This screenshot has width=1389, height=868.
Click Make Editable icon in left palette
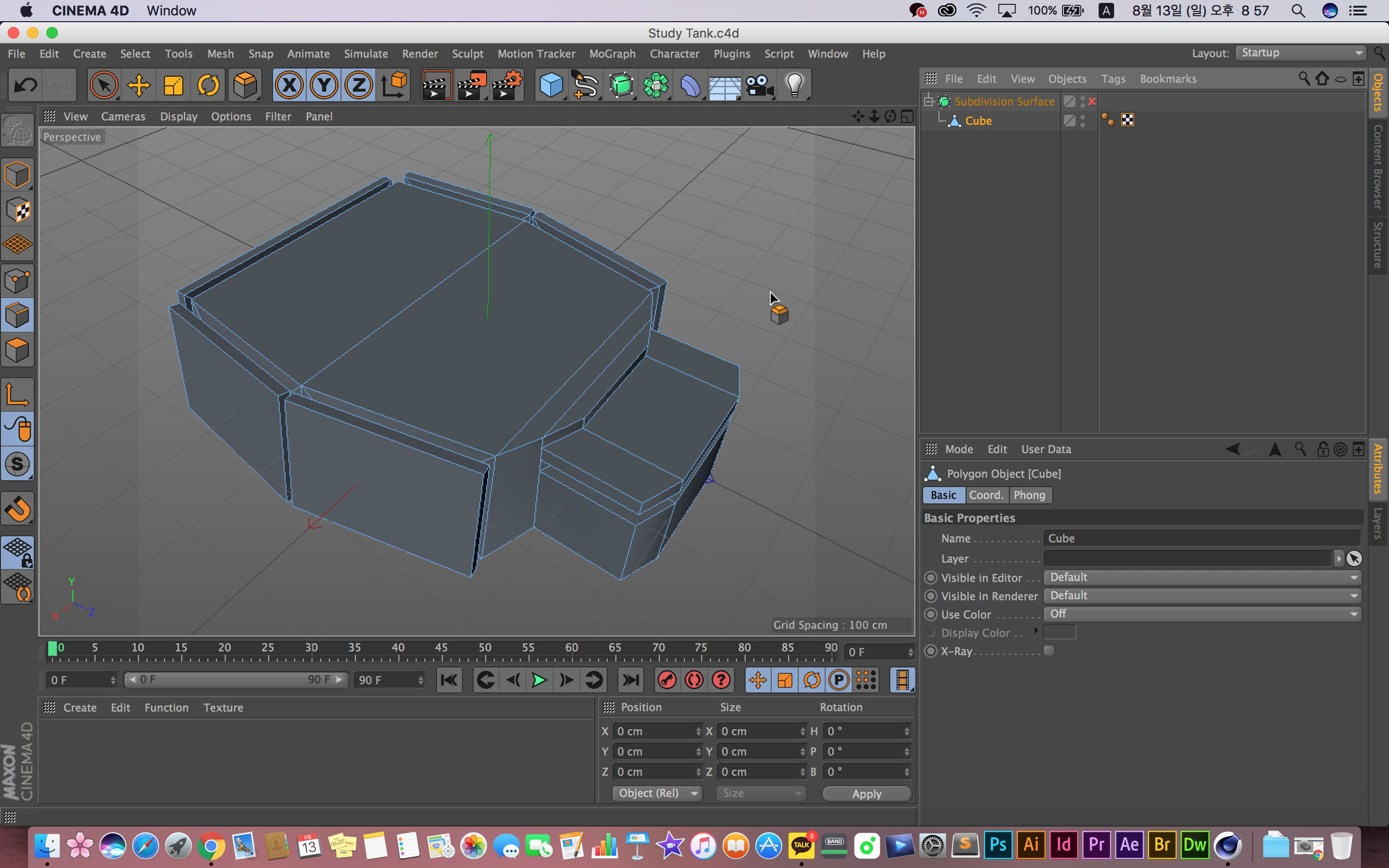tap(17, 131)
